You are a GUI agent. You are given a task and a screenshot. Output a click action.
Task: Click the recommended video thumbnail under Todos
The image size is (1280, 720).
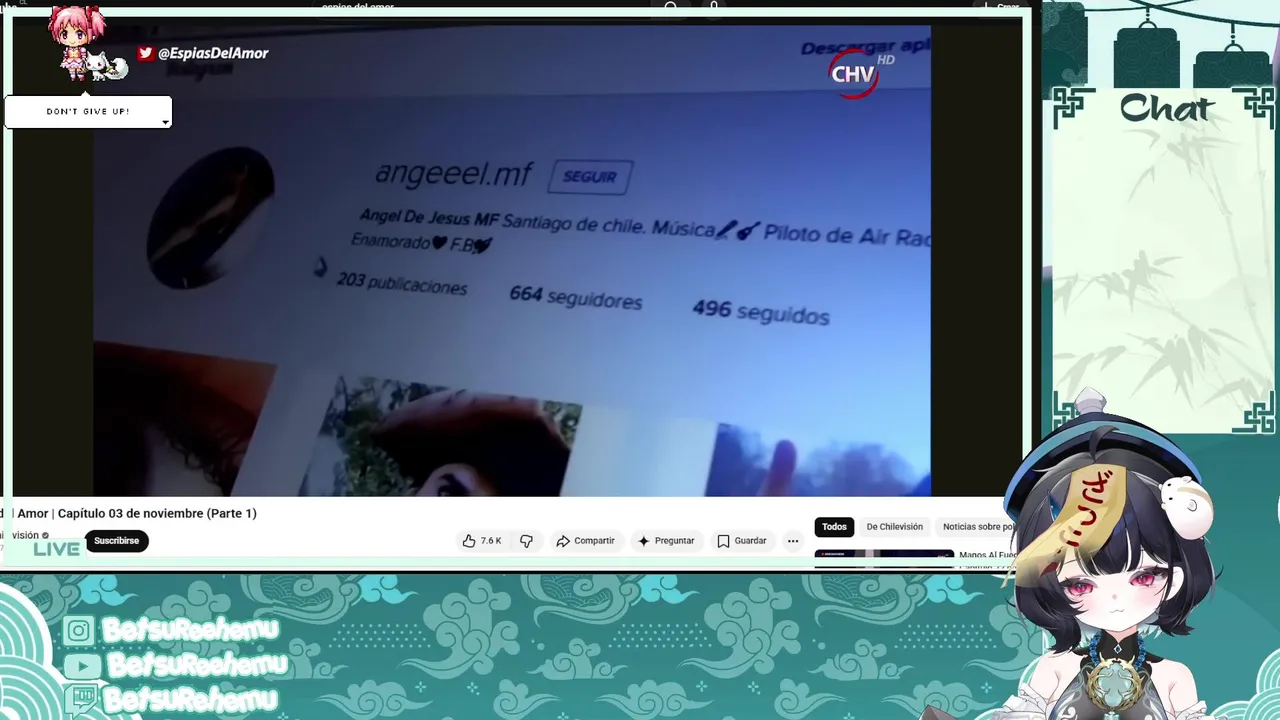click(884, 559)
